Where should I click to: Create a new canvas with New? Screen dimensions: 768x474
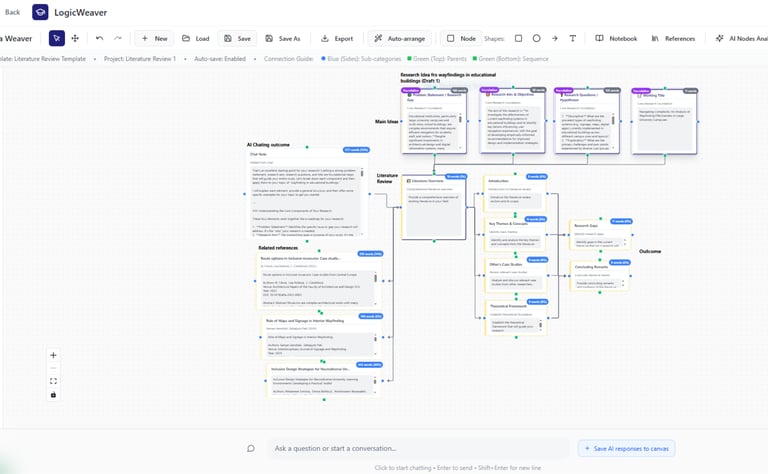coord(154,38)
